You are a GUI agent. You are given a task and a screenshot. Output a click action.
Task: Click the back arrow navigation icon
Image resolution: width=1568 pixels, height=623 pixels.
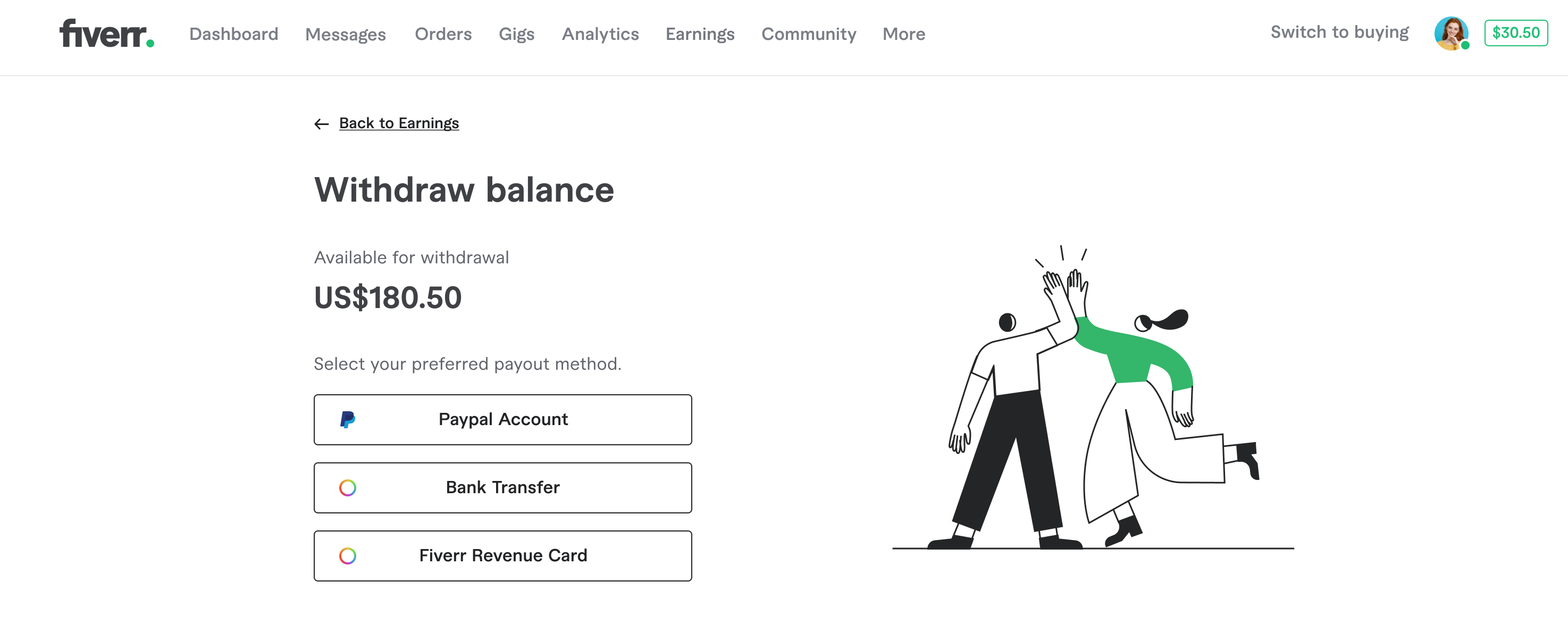pyautogui.click(x=322, y=123)
